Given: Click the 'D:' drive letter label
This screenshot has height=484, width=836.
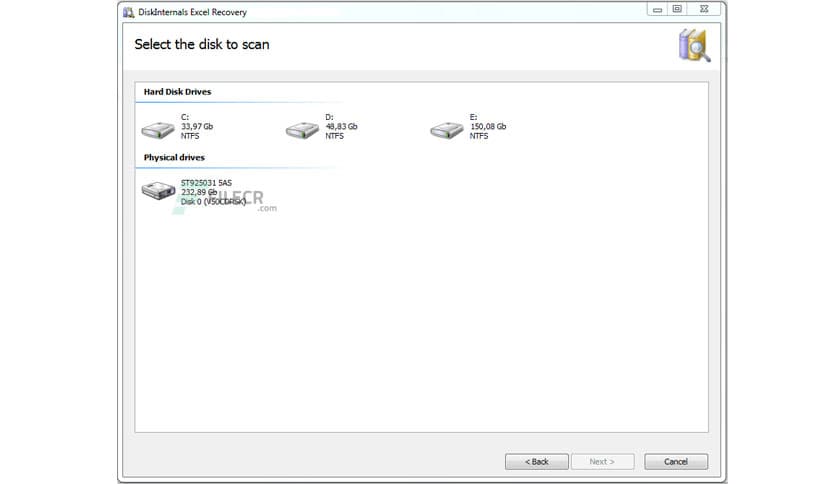Looking at the screenshot, I should coord(329,117).
